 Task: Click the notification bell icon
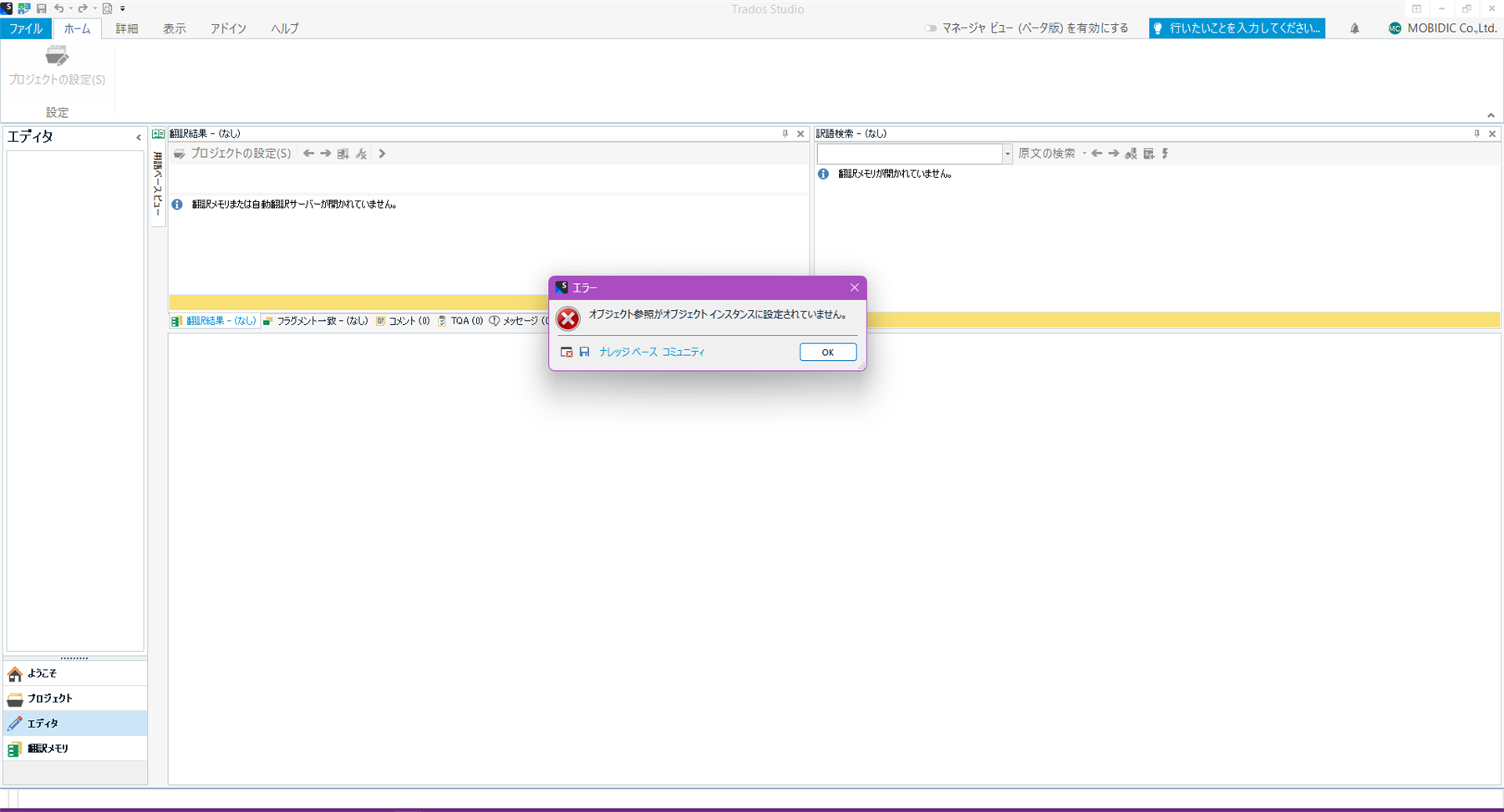pyautogui.click(x=1354, y=28)
